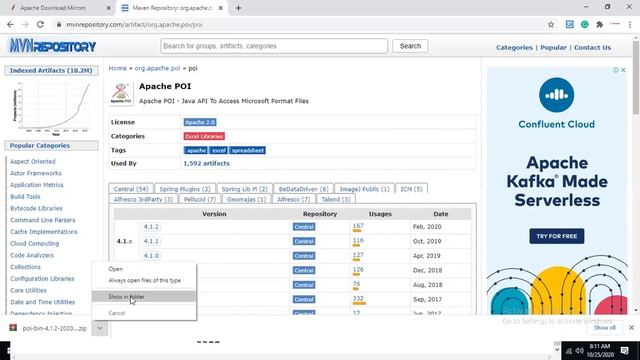Click the spreadsheet tag

click(247, 151)
